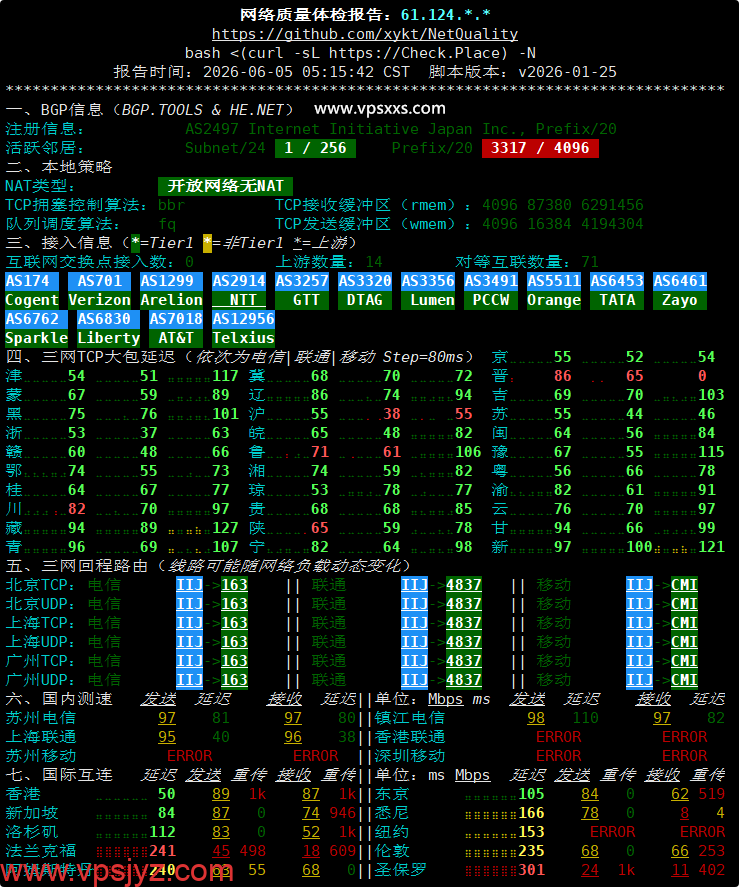Select the AS2914 badge

click(239, 281)
